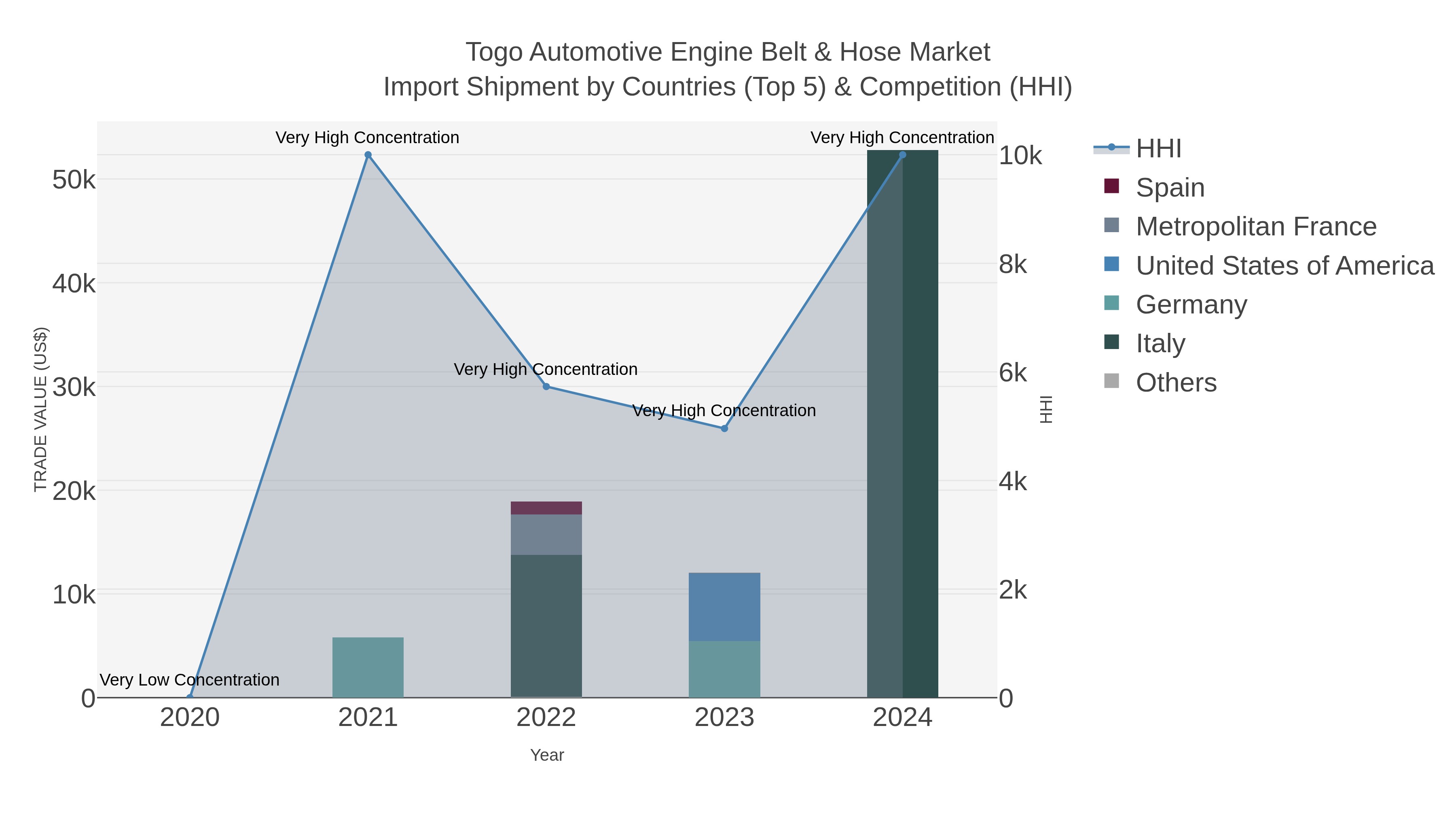1456x819 pixels.
Task: Select the 2022 HHI data point
Action: (546, 387)
